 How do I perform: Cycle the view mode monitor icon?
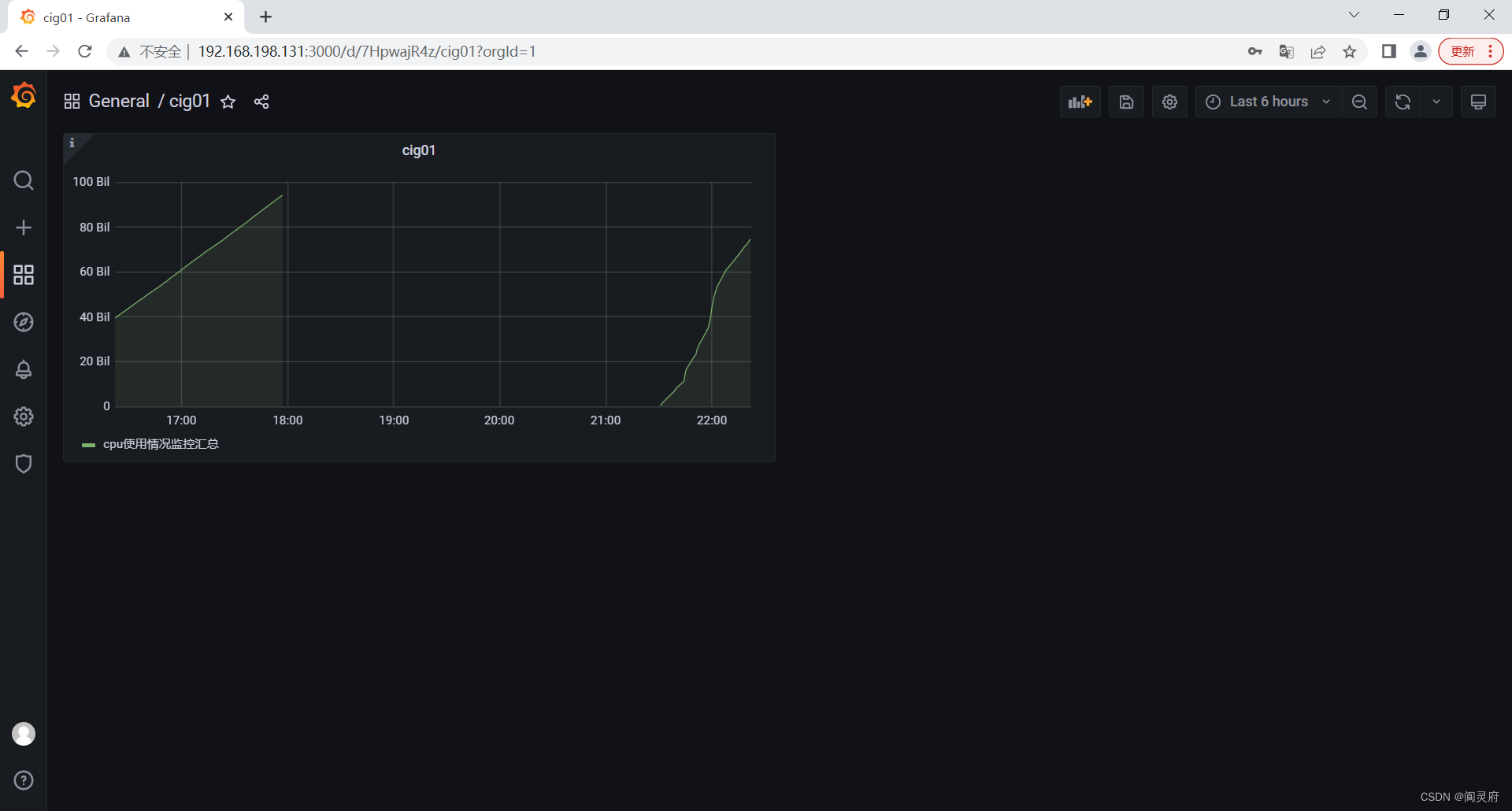[1479, 102]
